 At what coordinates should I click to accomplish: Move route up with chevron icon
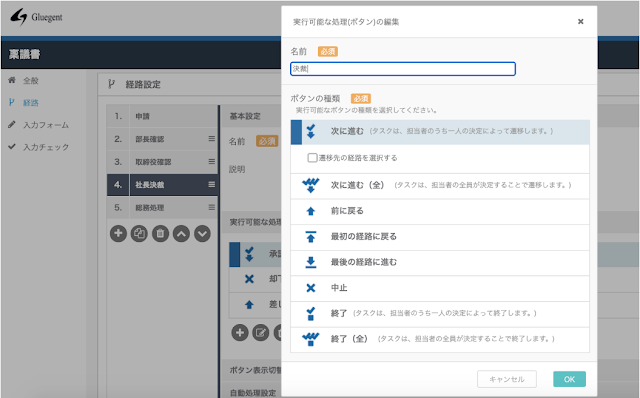(x=181, y=234)
